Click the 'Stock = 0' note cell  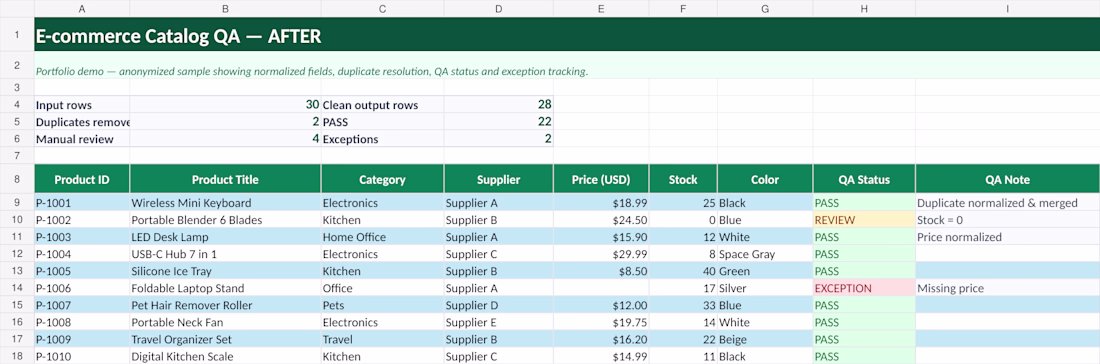(x=1007, y=220)
